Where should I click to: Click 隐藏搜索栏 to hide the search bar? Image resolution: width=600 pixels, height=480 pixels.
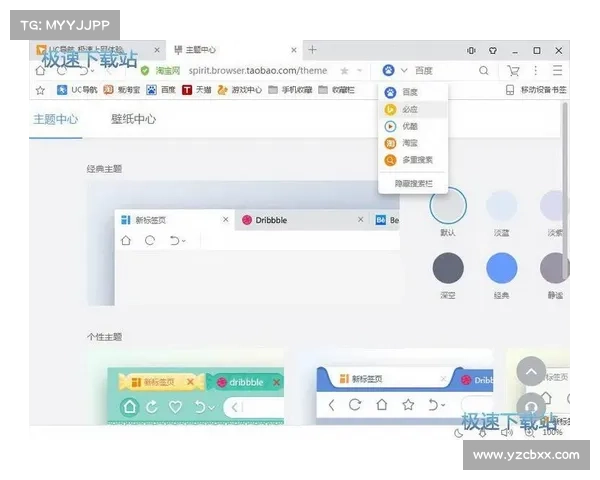(x=413, y=184)
